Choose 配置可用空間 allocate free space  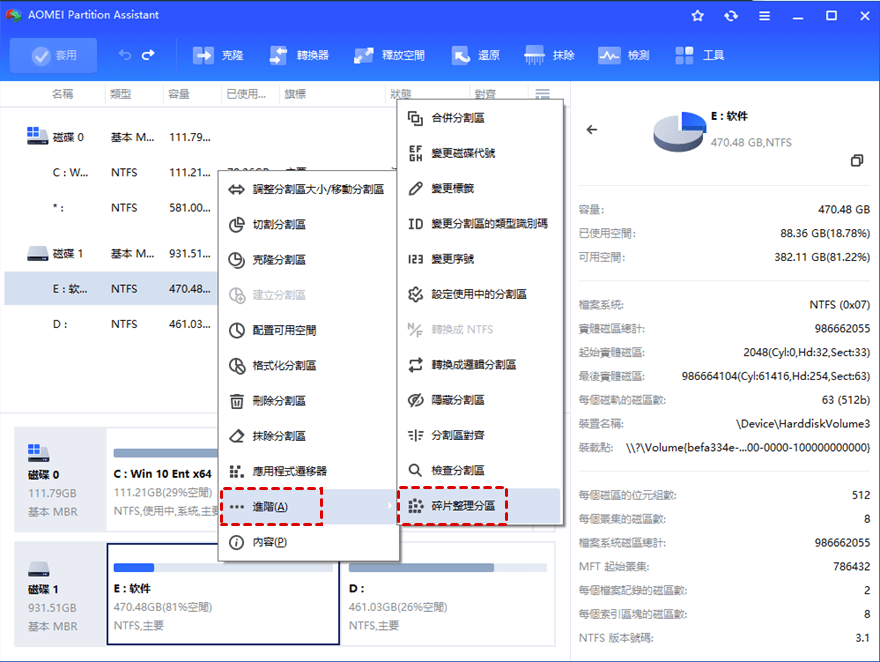coord(308,330)
